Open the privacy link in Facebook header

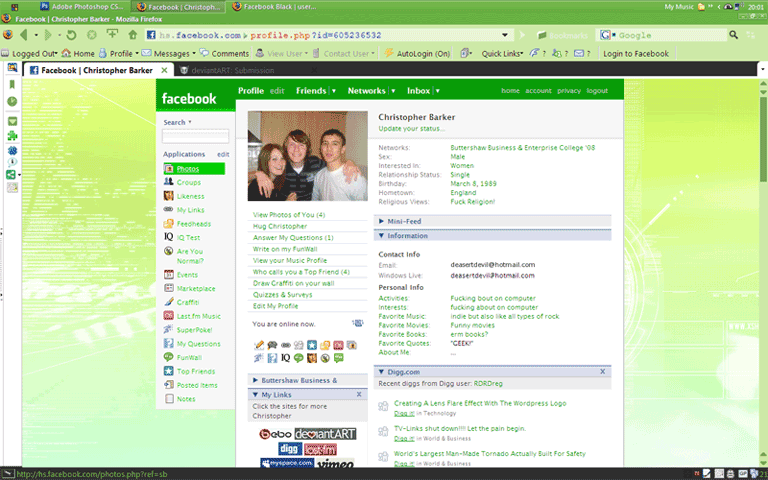[x=569, y=91]
